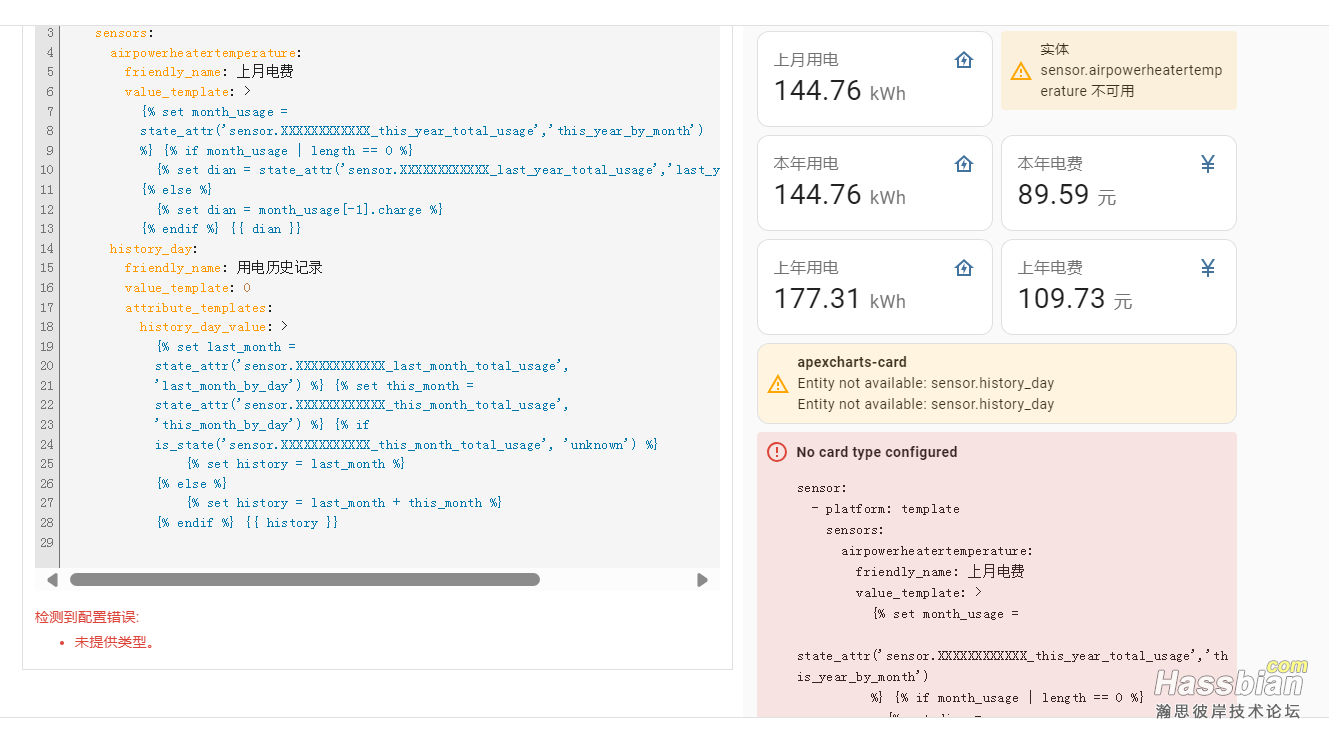Click home energy icon on 上年用电 card
This screenshot has width=1329, height=729.
964,268
